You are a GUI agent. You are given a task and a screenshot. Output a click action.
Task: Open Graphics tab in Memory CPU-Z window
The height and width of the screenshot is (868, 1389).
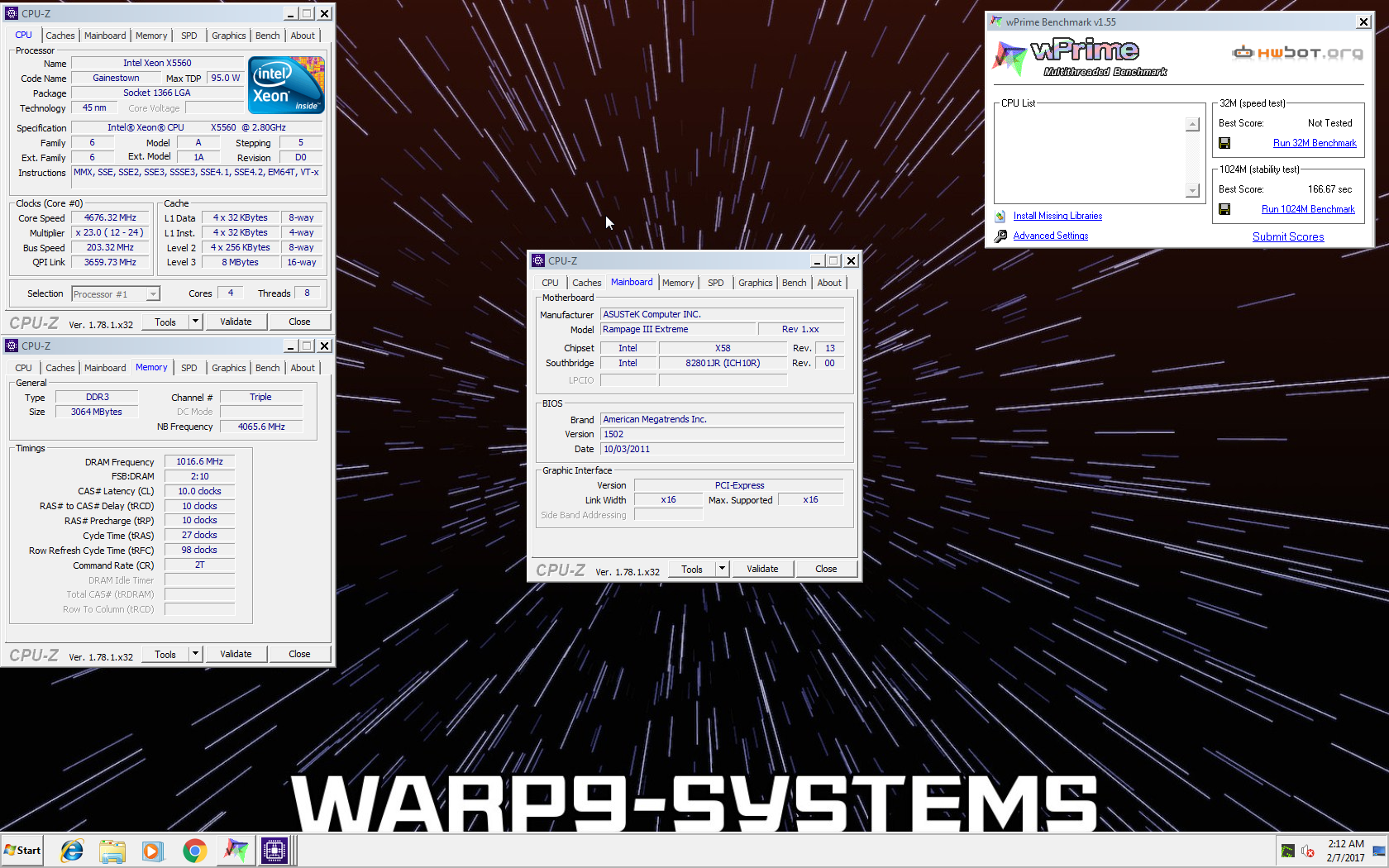click(229, 368)
